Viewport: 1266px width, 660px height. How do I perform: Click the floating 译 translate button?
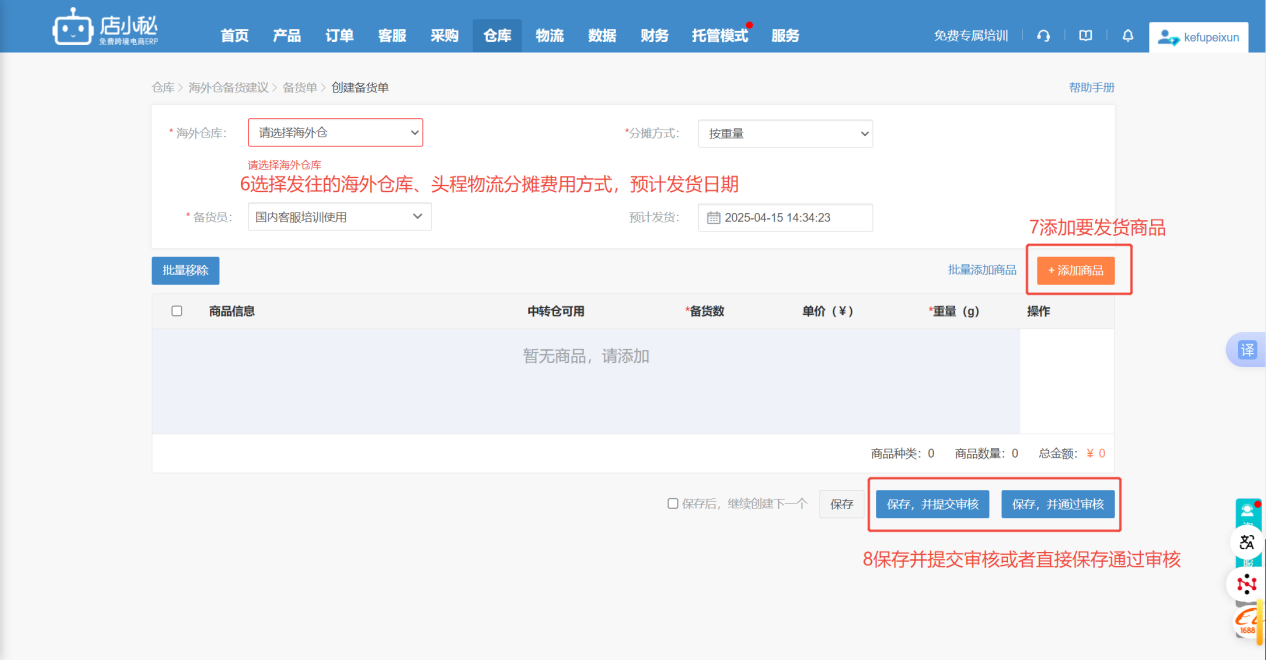pyautogui.click(x=1247, y=350)
